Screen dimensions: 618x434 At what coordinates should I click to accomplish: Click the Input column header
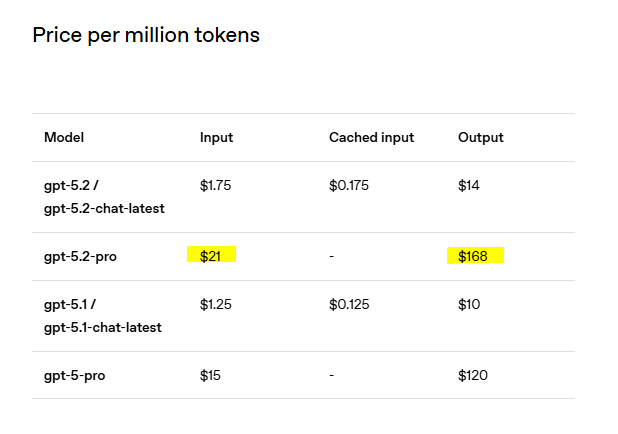click(x=216, y=137)
